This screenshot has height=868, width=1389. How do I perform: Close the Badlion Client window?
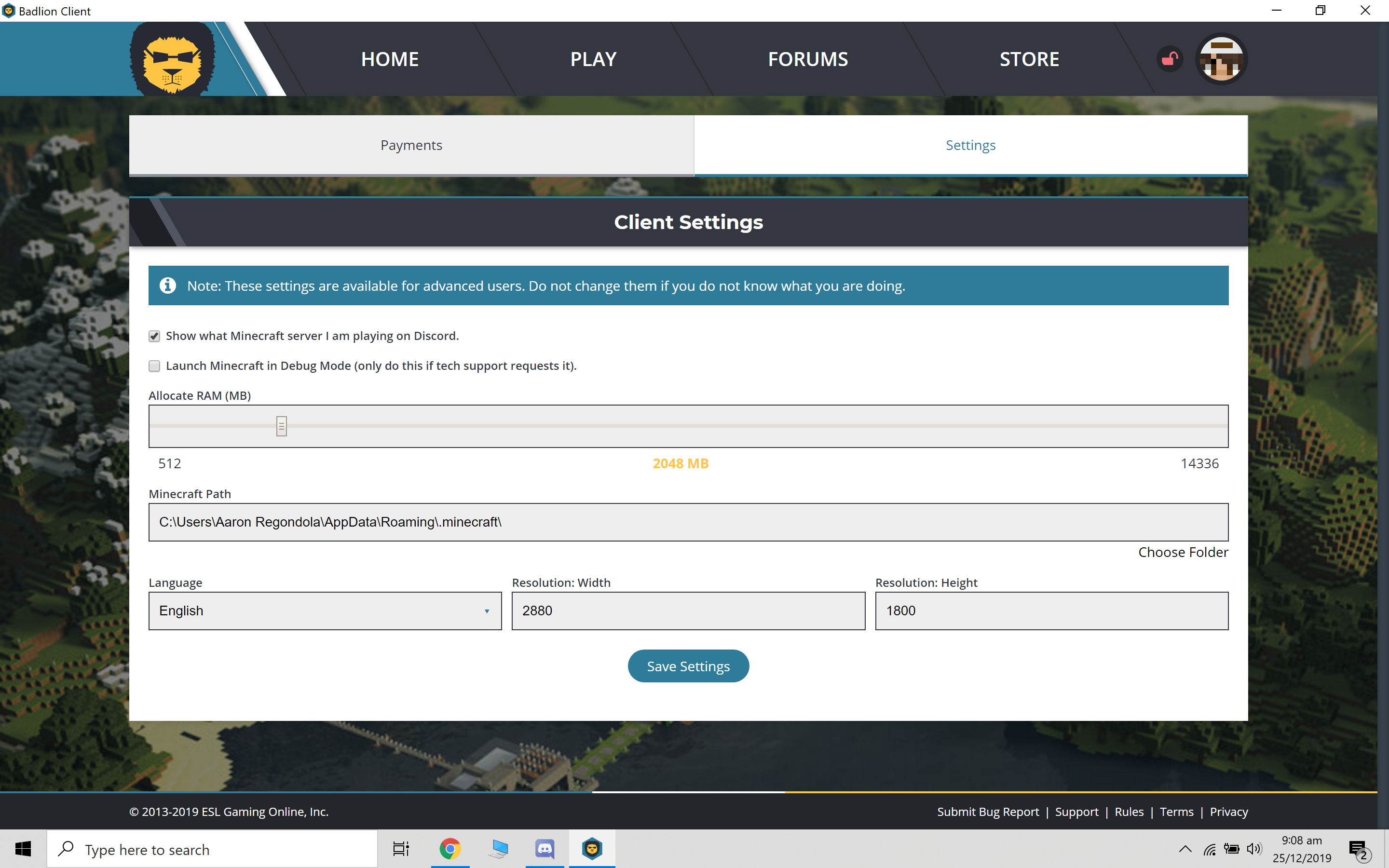(1365, 11)
